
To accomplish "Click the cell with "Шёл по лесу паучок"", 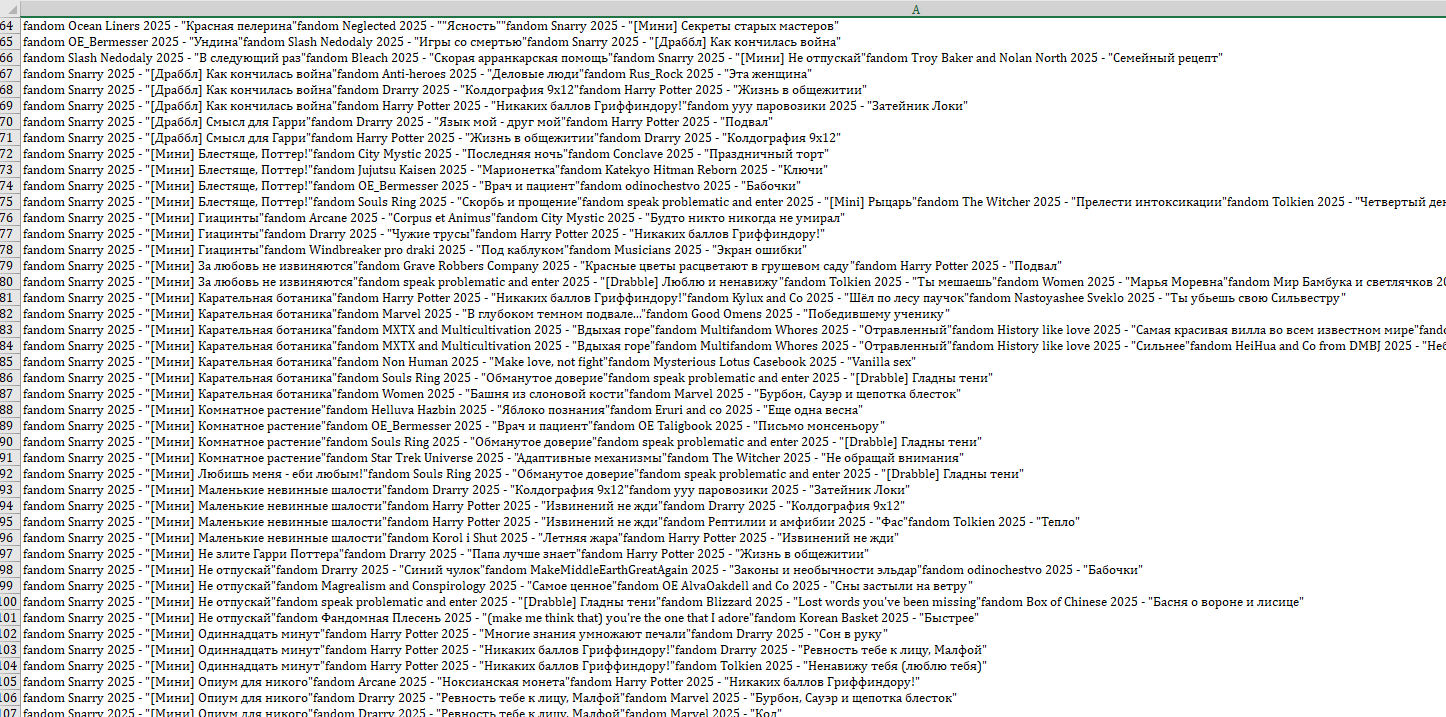I will point(732,298).
